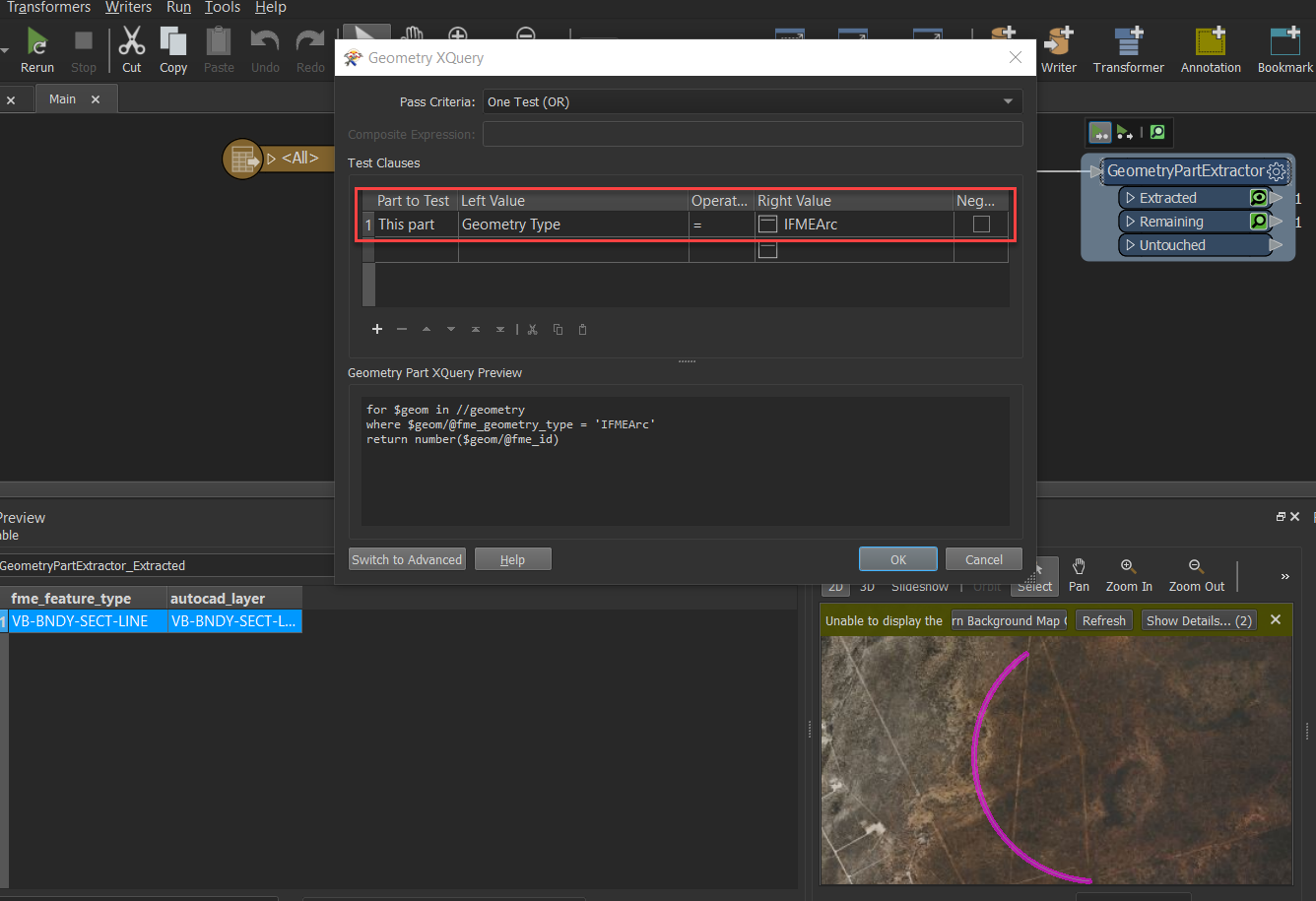
Task: Open the Run menu
Action: click(178, 8)
